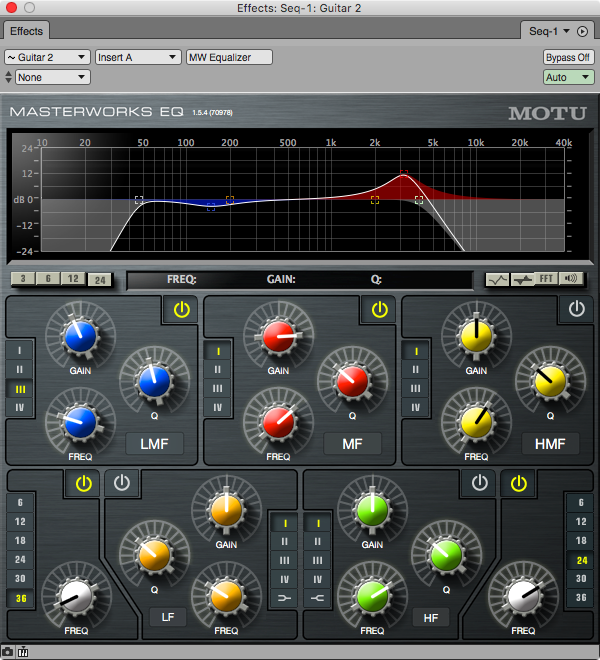
Task: Click the white low-cut handle in graph
Action: point(139,200)
